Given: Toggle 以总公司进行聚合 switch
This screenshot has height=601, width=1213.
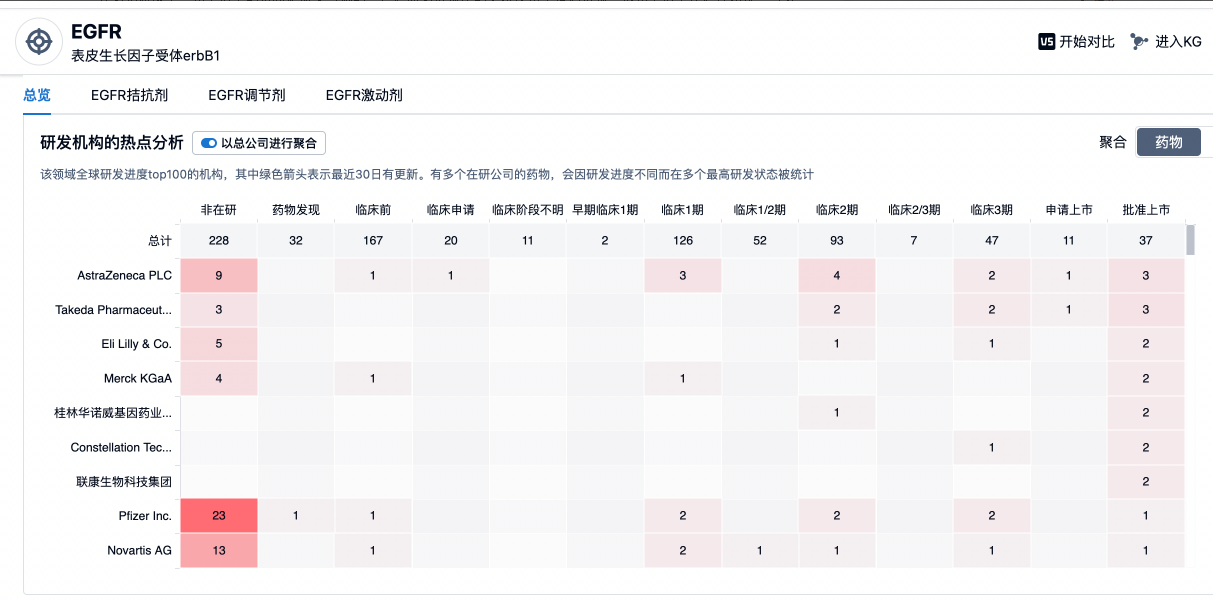Looking at the screenshot, I should [x=209, y=143].
